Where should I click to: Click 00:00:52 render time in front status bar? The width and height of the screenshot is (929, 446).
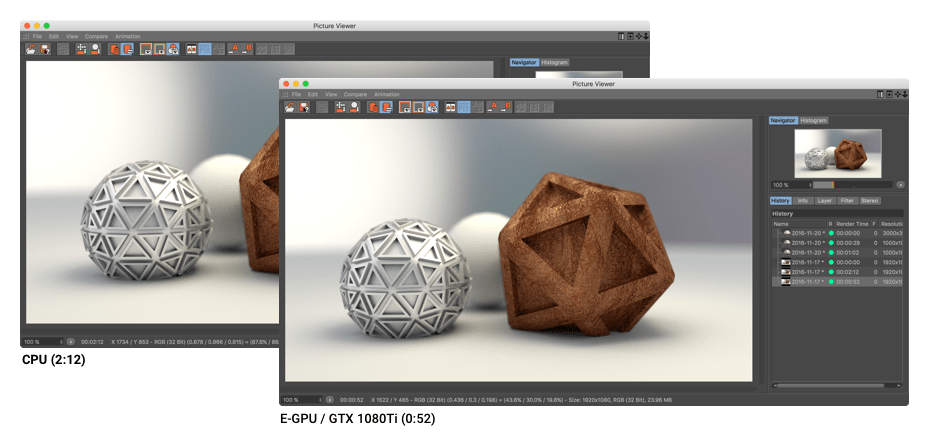[x=352, y=400]
